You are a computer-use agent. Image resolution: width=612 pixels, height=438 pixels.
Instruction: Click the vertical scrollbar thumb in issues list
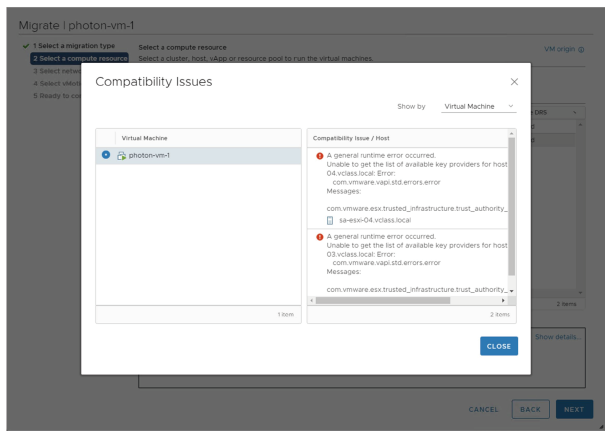(511, 207)
